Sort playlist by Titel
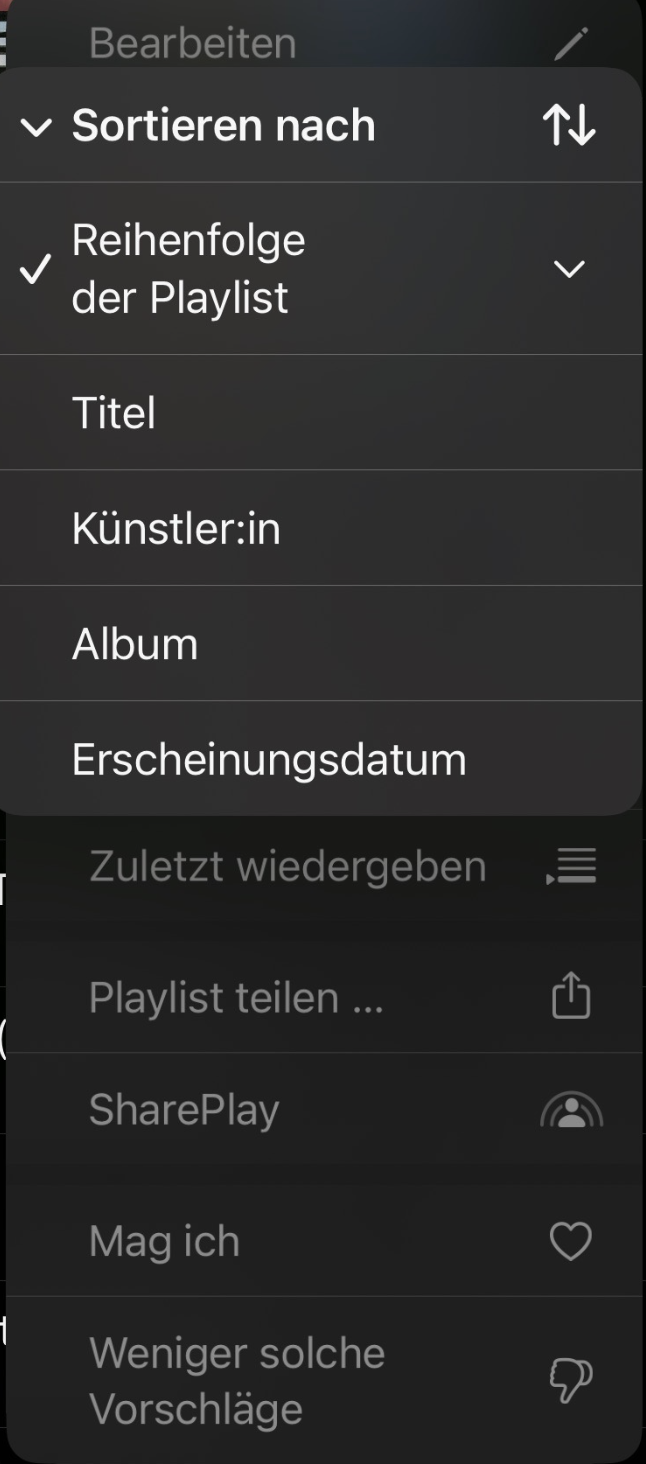Image resolution: width=646 pixels, height=1464 pixels. pyautogui.click(x=114, y=413)
